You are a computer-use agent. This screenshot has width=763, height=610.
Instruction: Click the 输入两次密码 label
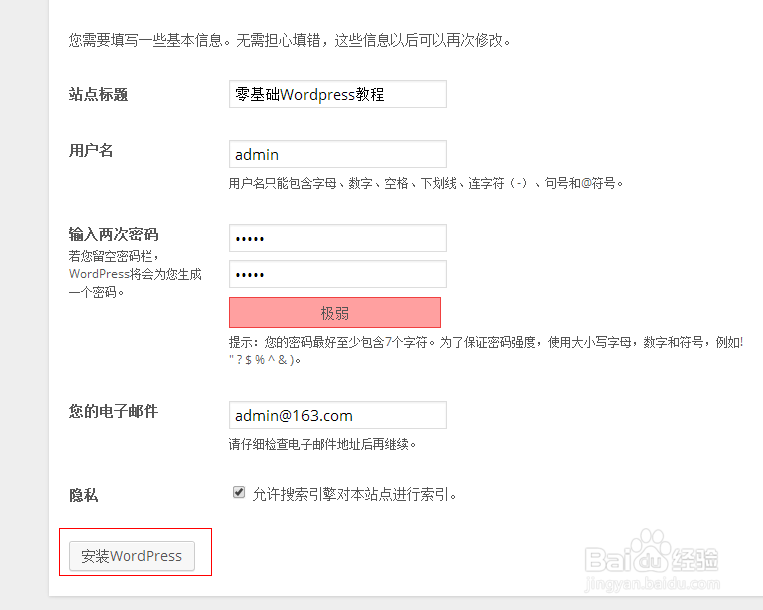(113, 234)
